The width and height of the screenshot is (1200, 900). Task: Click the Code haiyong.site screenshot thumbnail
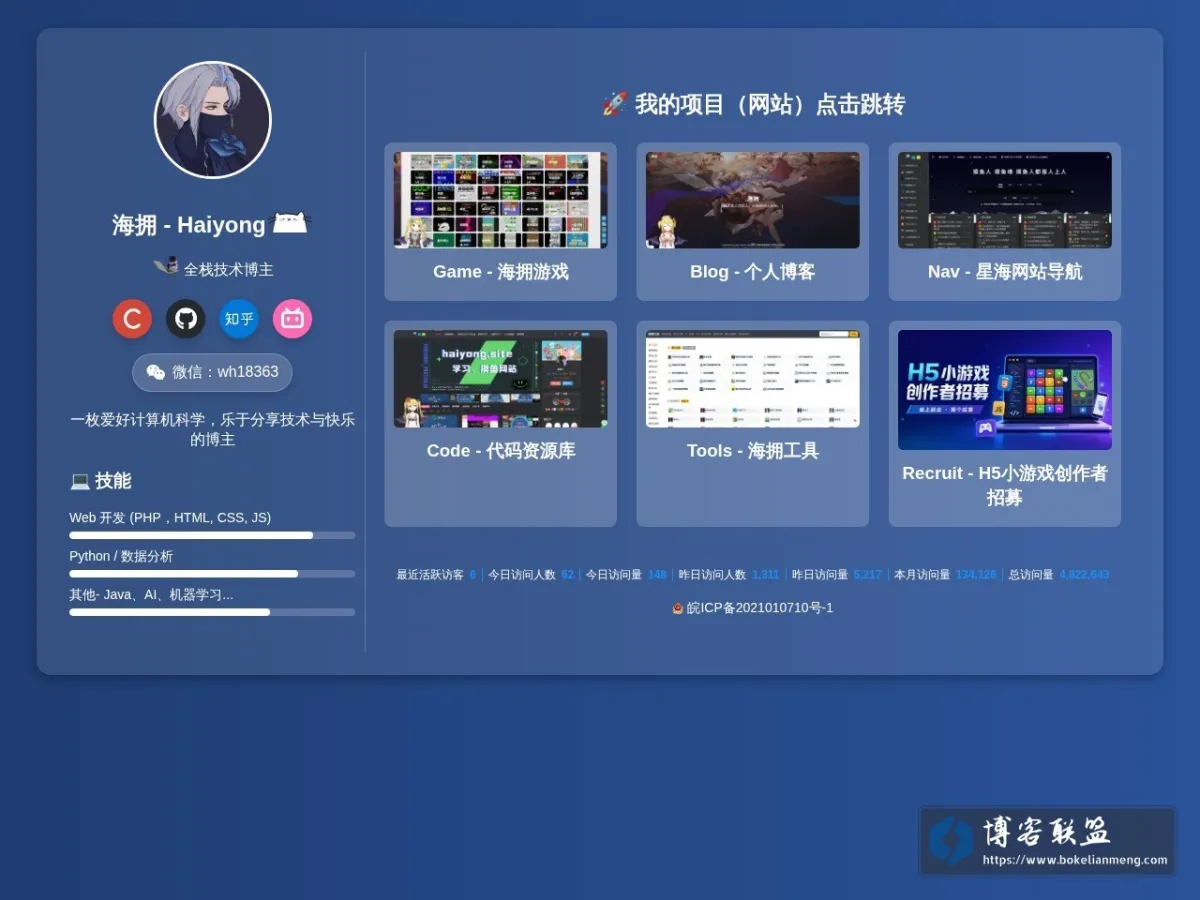click(500, 379)
